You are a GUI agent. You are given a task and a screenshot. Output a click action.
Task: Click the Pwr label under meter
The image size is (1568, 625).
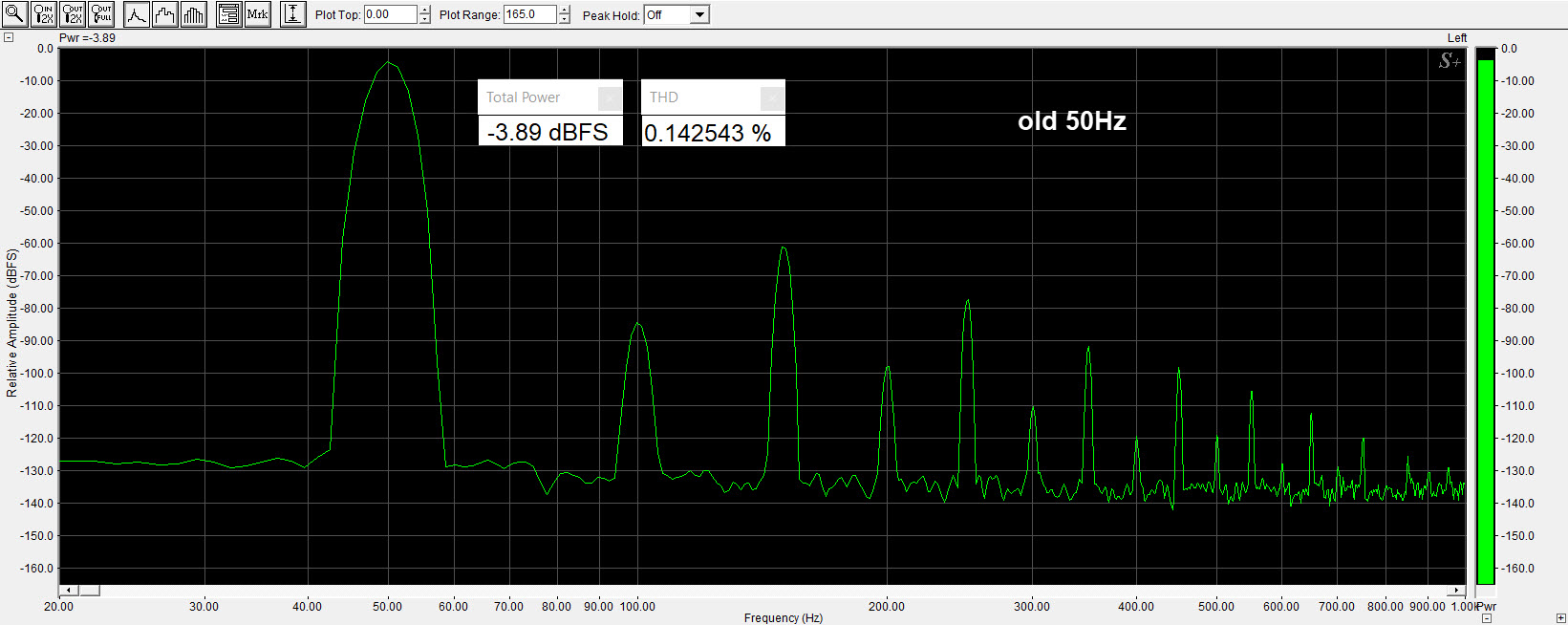(x=1487, y=607)
